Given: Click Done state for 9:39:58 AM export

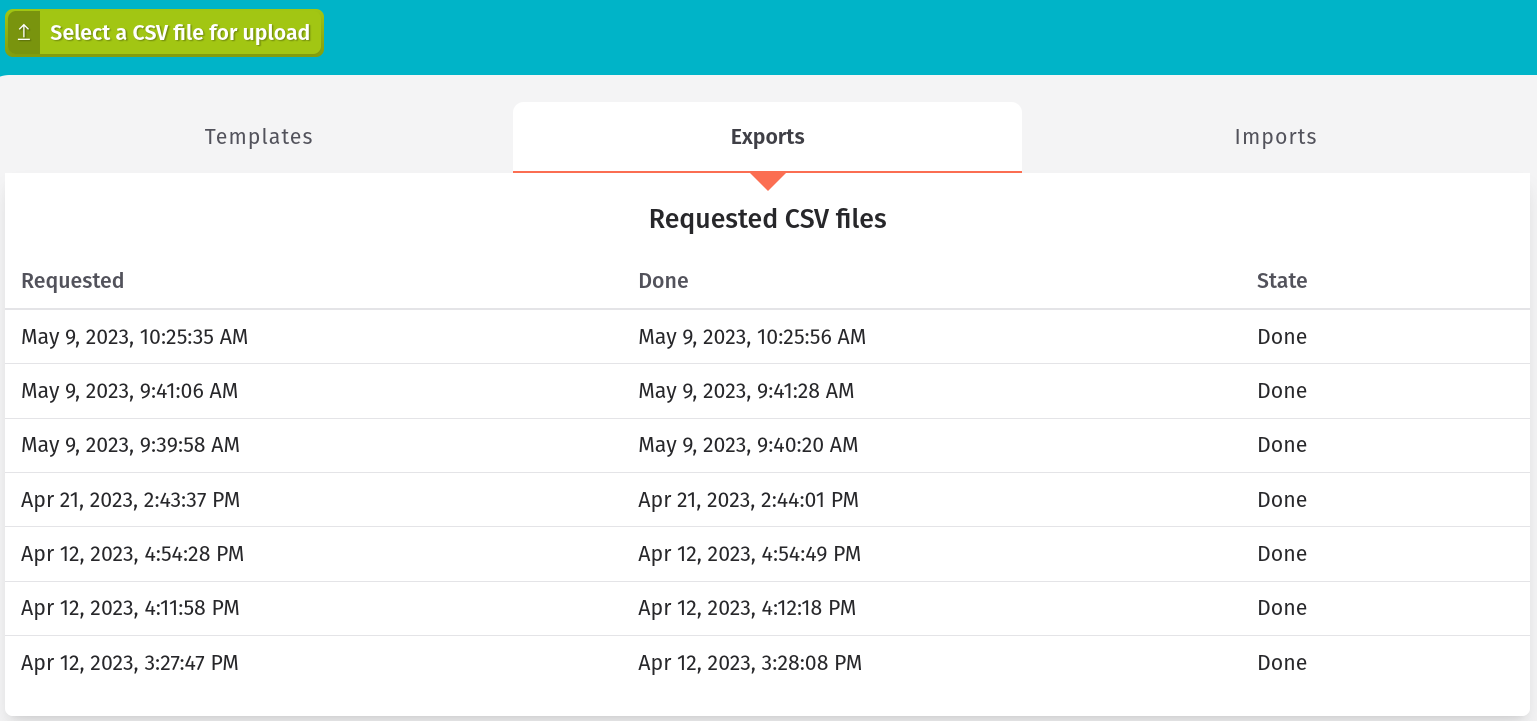Looking at the screenshot, I should [x=1282, y=445].
